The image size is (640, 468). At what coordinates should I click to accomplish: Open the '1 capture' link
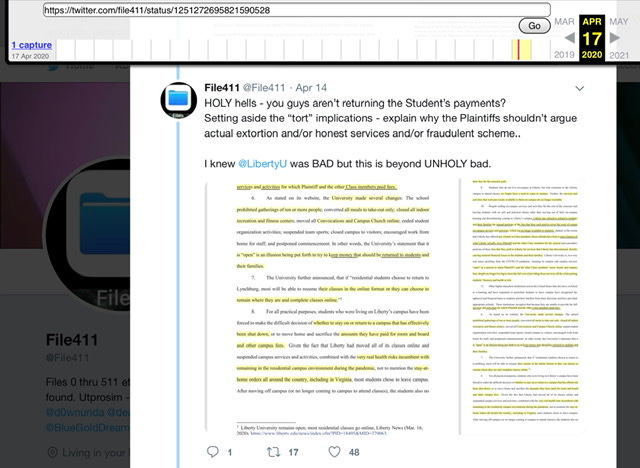point(31,45)
